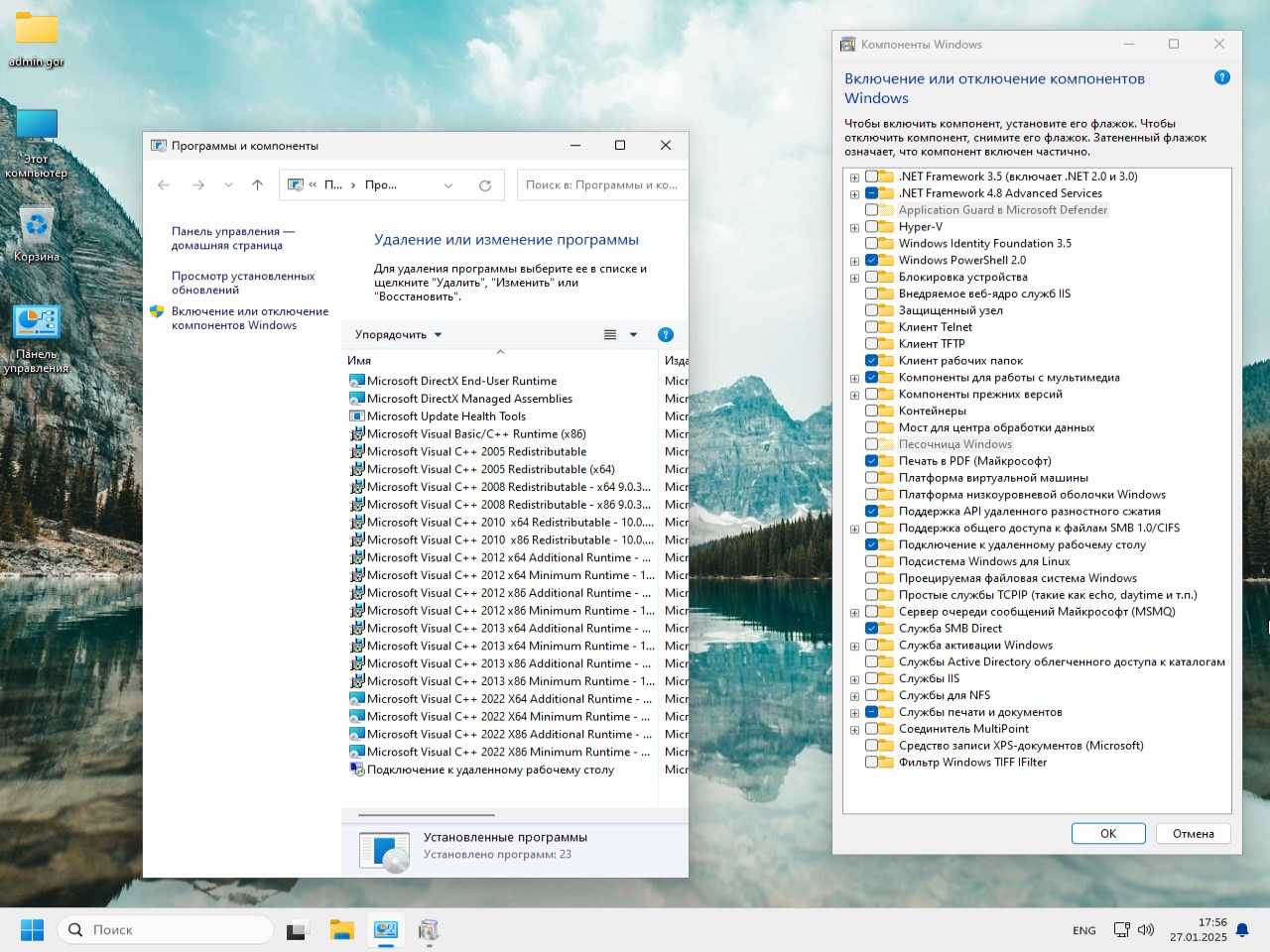
Task: Enable the Hyper-V checkbox
Action: [871, 227]
